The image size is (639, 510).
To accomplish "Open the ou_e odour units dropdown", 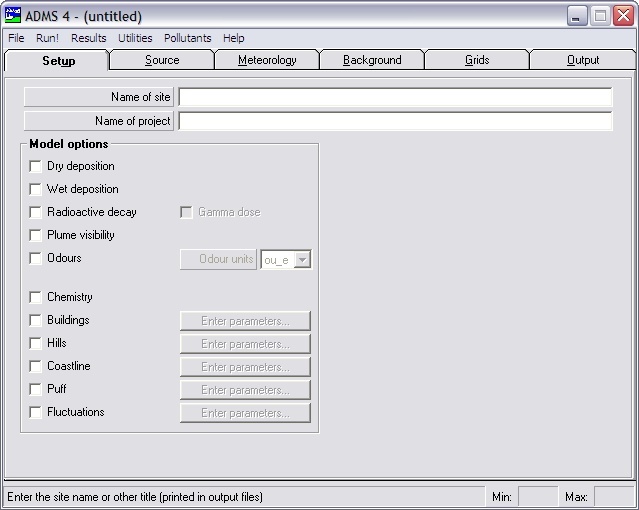I will click(x=302, y=260).
